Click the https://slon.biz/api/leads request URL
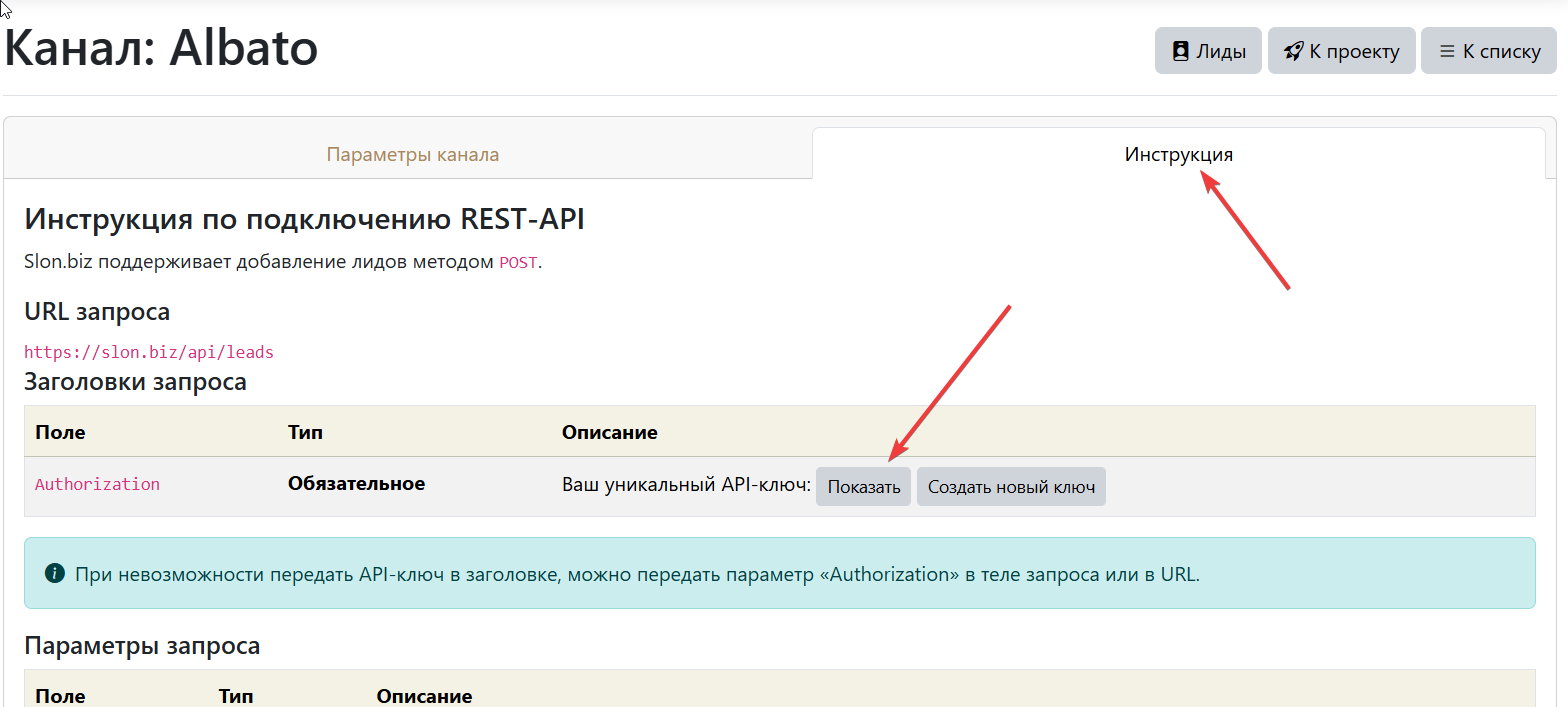The width and height of the screenshot is (1568, 707). pos(149,352)
